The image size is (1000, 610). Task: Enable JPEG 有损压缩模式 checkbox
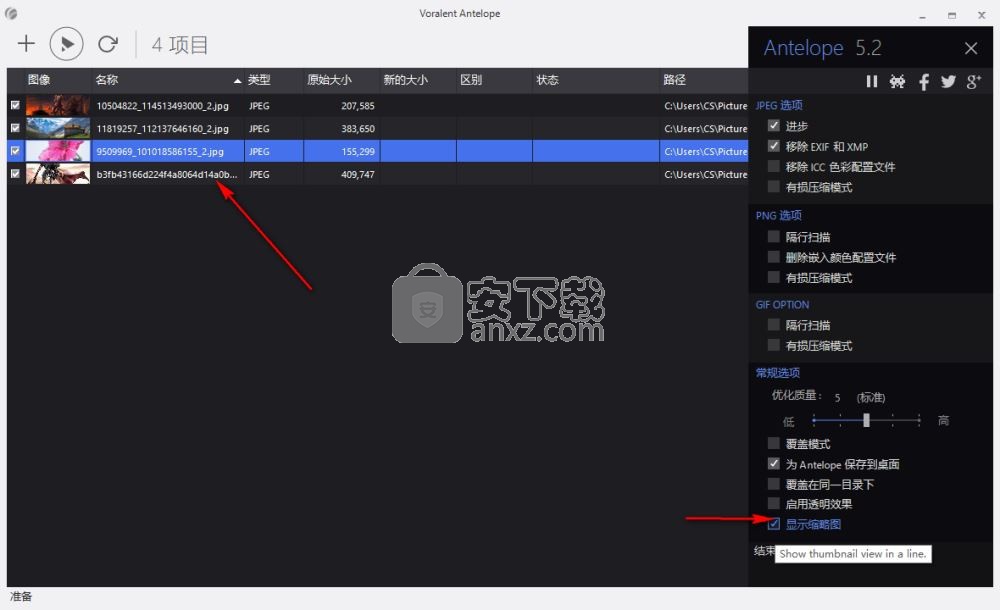(774, 187)
